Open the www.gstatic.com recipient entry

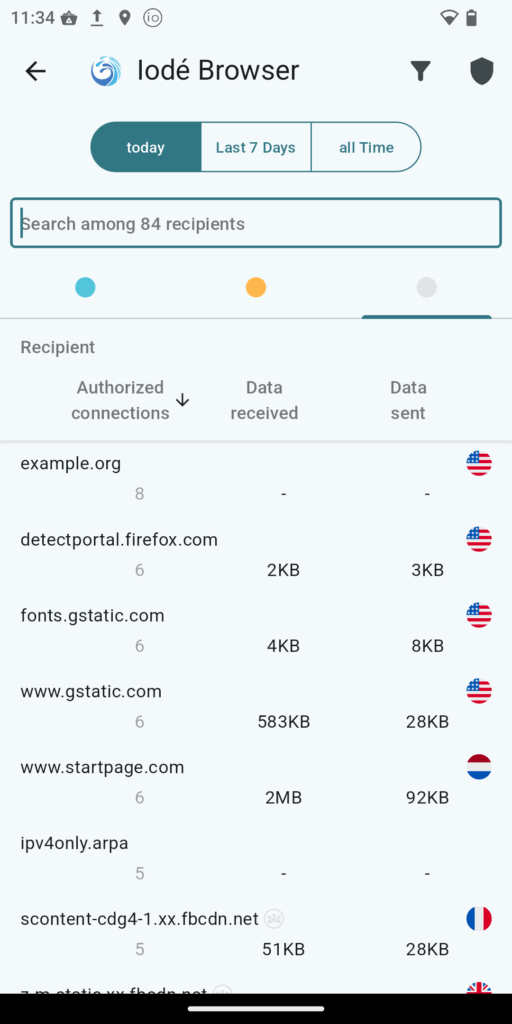pyautogui.click(x=256, y=706)
